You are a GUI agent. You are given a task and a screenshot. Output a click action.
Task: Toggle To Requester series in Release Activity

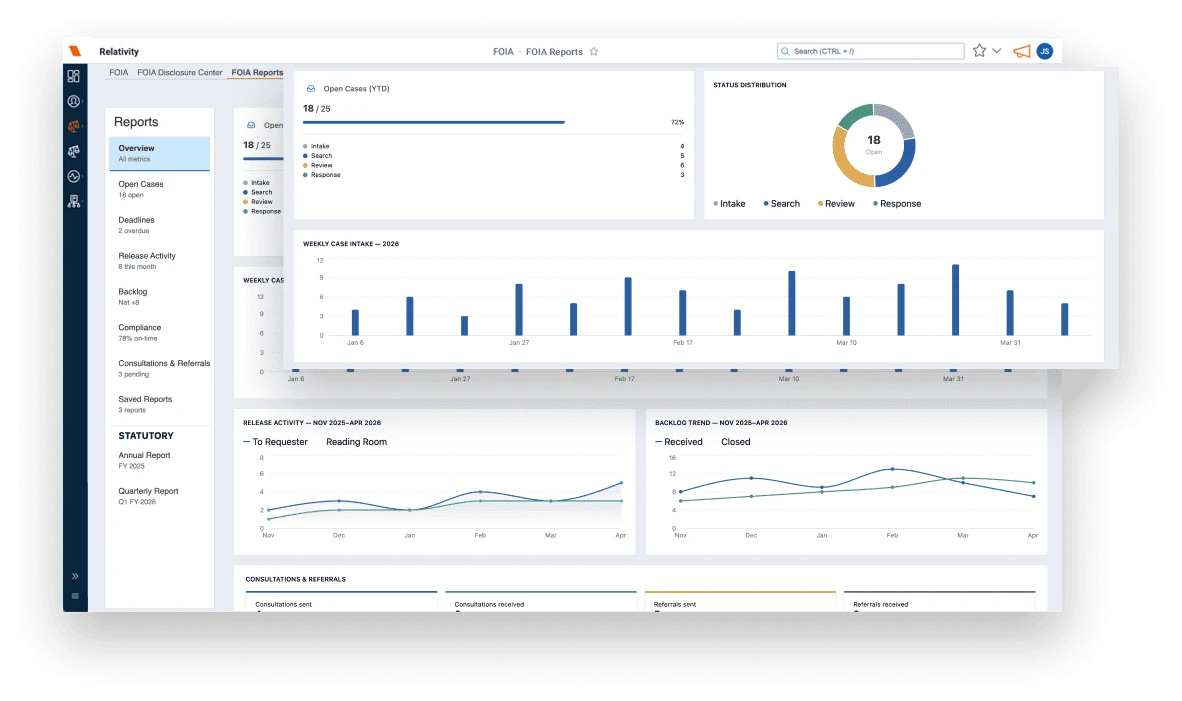tap(275, 442)
